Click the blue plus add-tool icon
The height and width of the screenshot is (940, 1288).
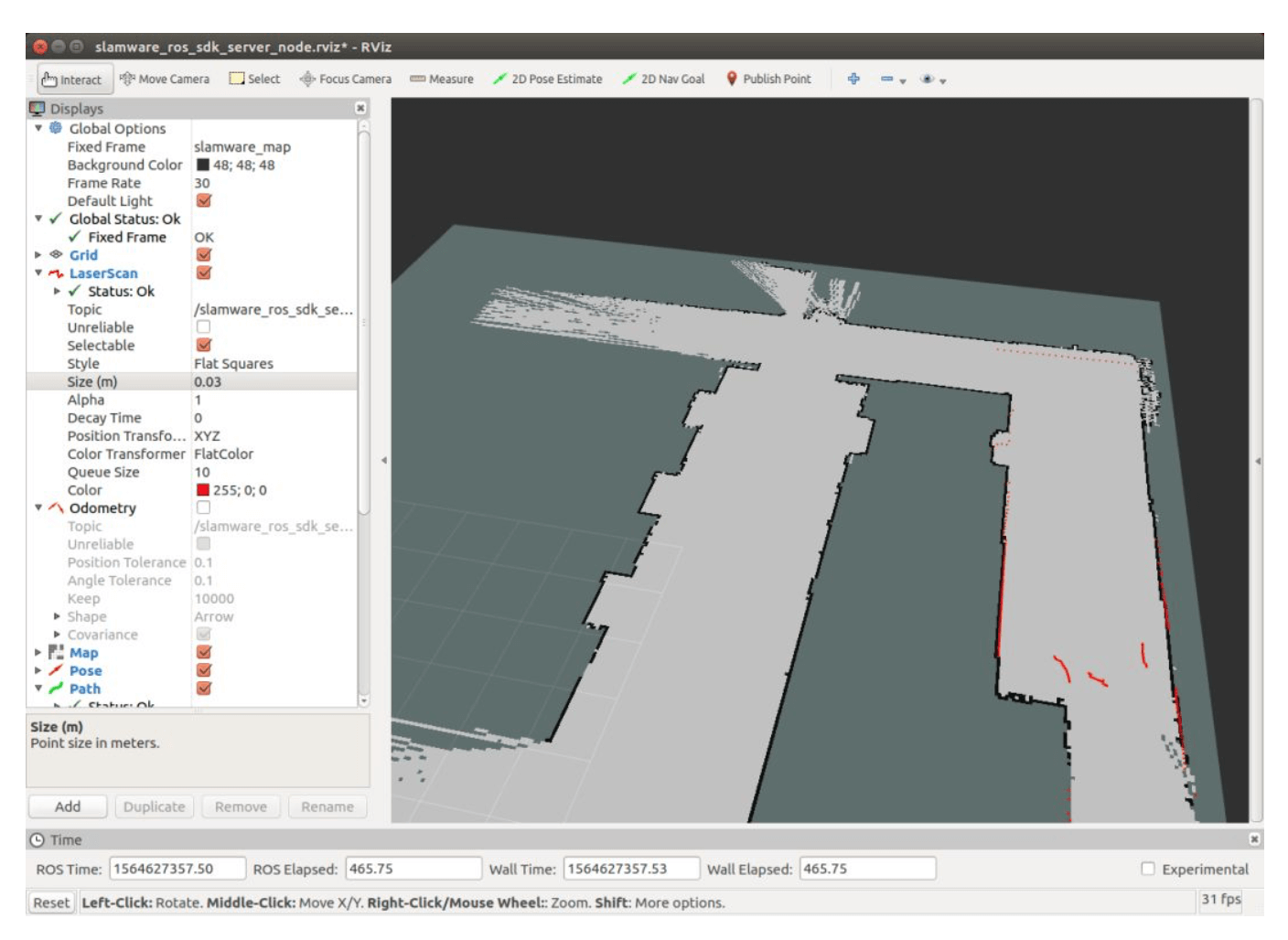coord(853,80)
